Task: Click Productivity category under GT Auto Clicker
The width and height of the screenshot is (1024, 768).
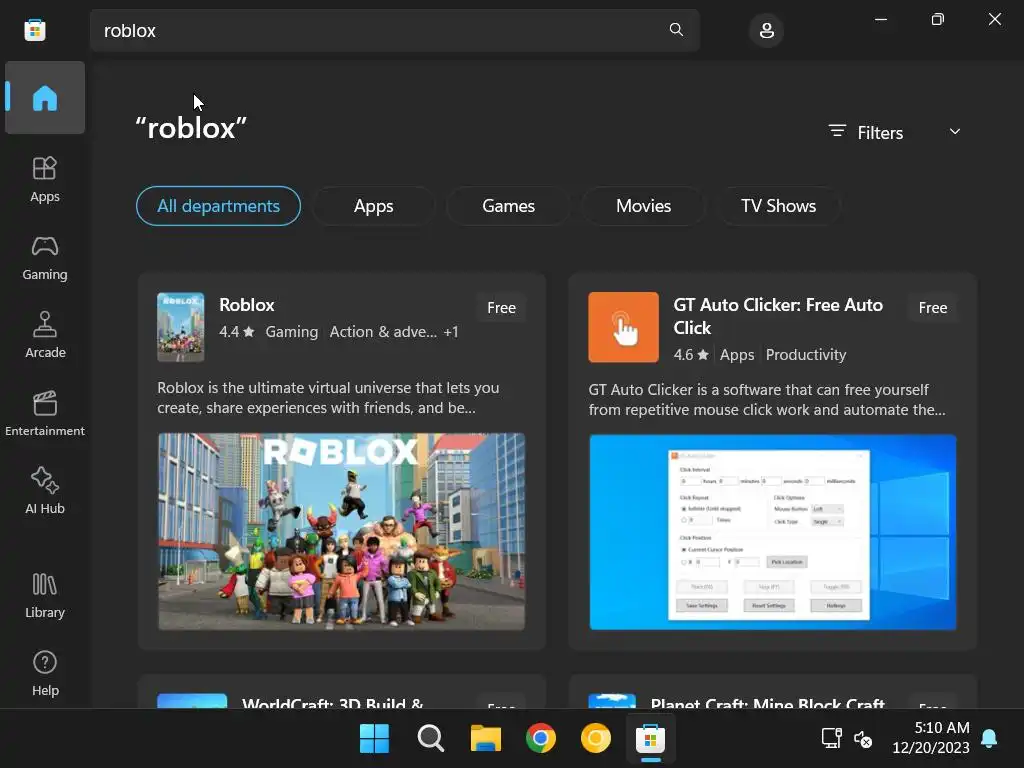Action: pyautogui.click(x=806, y=355)
